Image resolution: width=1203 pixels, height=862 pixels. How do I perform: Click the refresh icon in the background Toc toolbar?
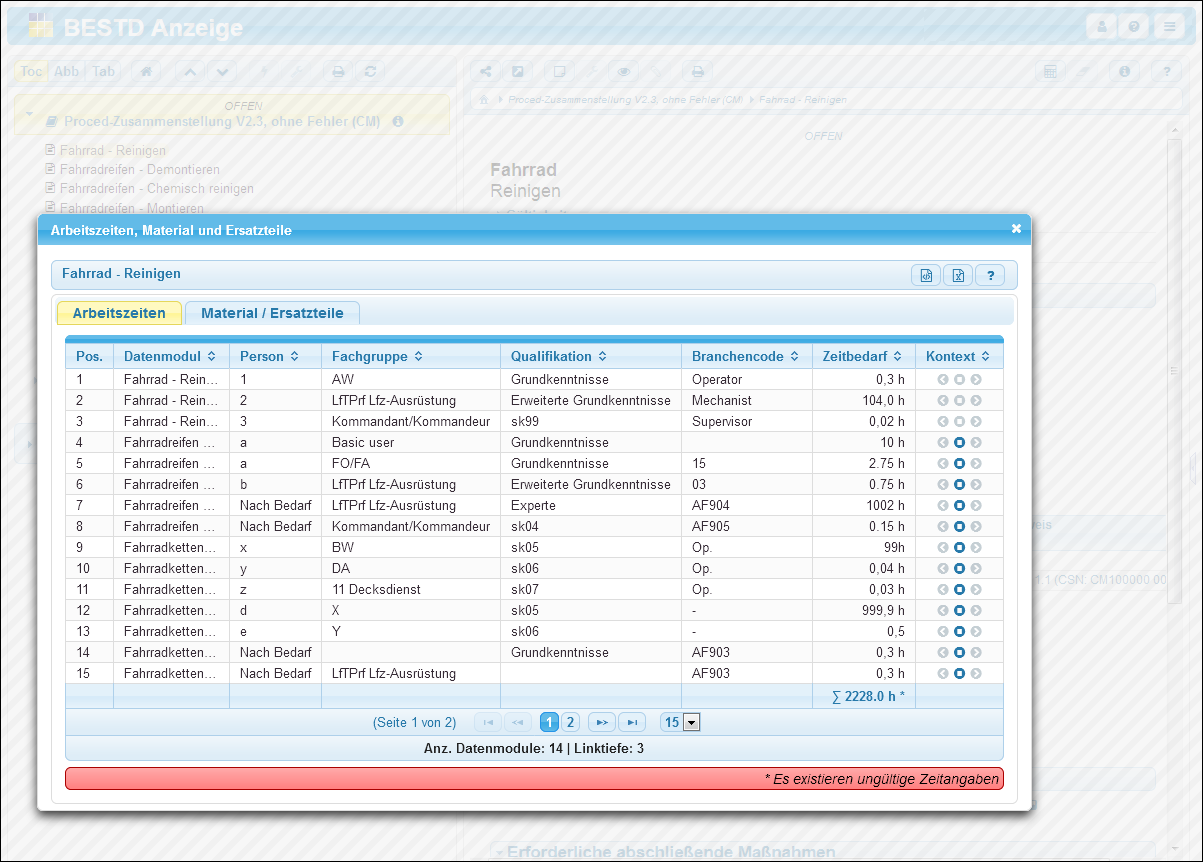pos(370,71)
